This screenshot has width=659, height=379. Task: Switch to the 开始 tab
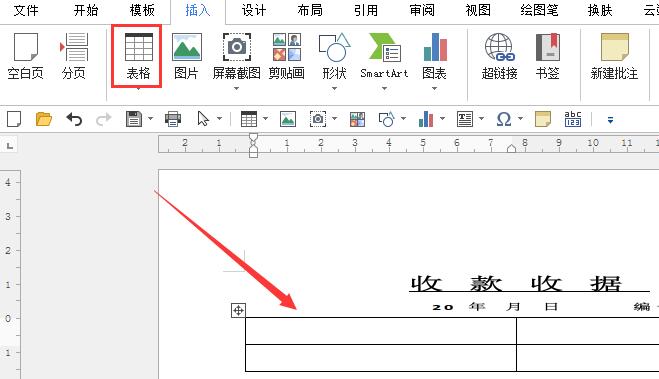pyautogui.click(x=86, y=10)
